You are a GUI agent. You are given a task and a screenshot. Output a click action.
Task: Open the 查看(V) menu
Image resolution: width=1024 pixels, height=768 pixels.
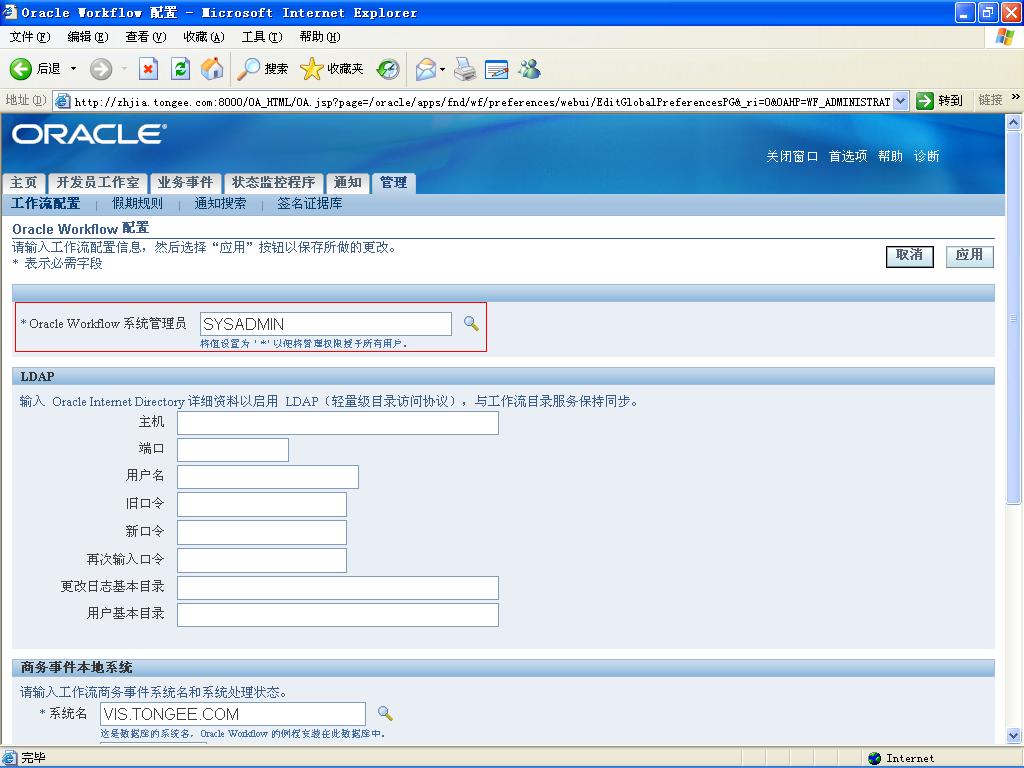pos(146,37)
